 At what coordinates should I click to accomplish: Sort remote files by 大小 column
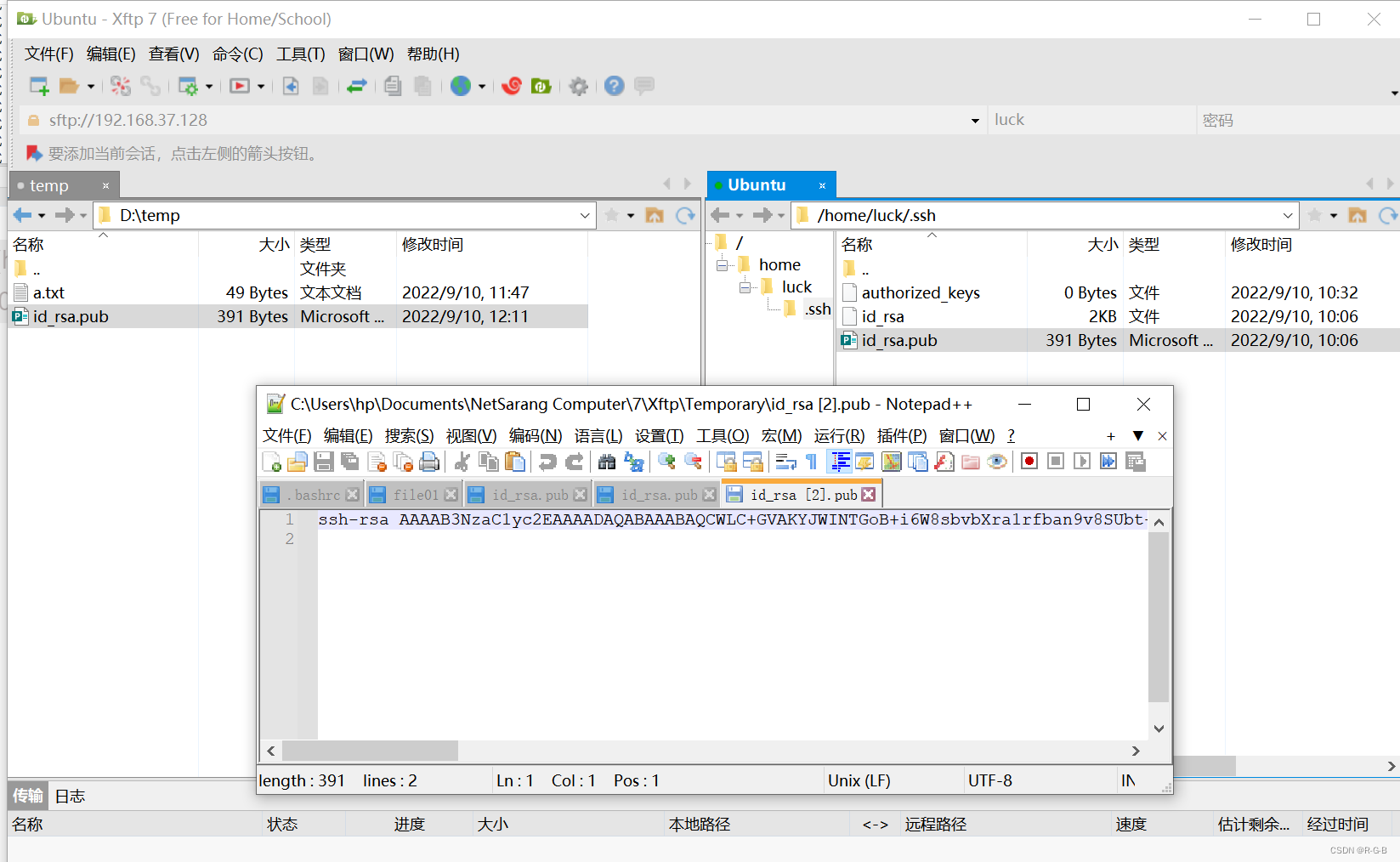(1074, 245)
